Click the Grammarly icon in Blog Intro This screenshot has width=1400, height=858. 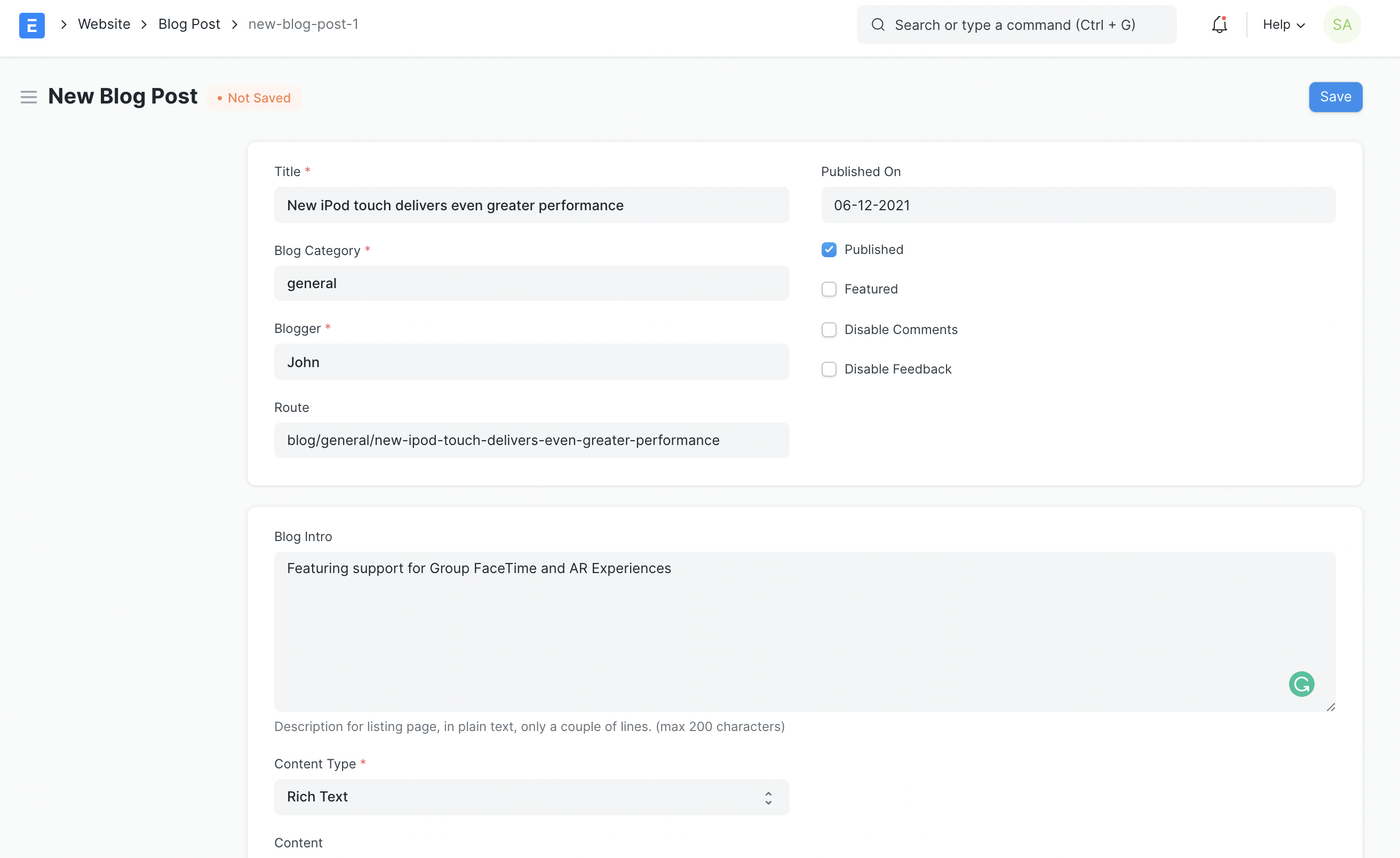(x=1301, y=684)
